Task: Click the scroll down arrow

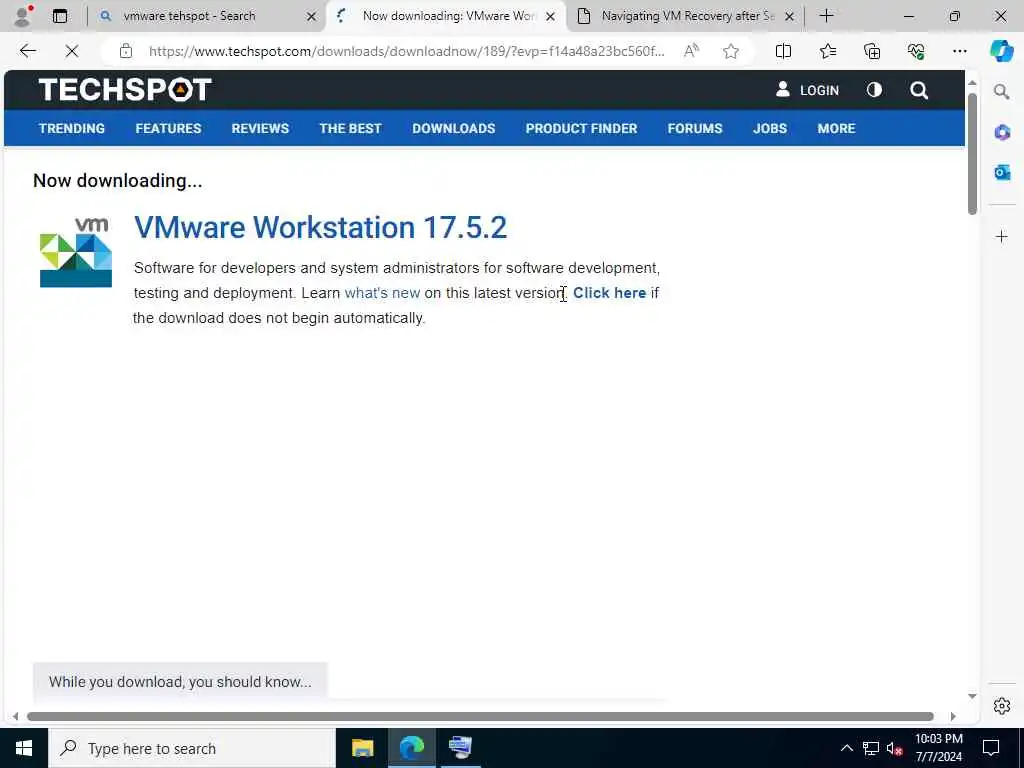Action: pos(972,696)
